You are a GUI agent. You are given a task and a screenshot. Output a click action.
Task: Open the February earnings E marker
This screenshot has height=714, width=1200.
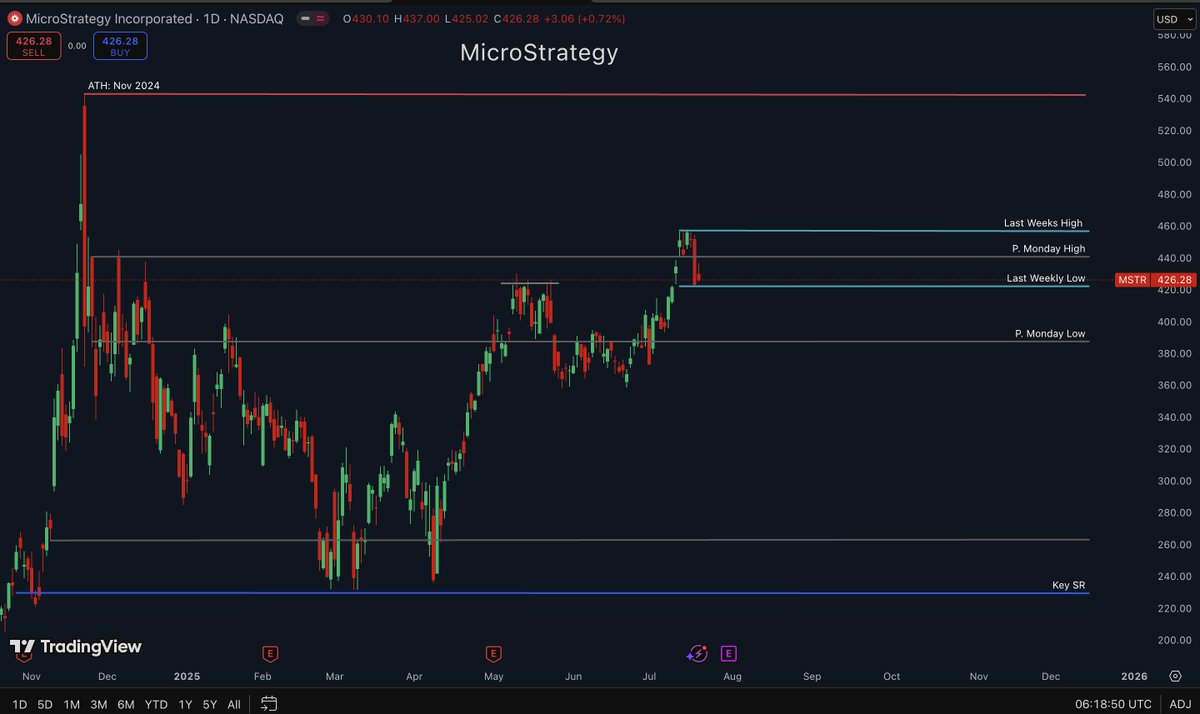pyautogui.click(x=269, y=653)
